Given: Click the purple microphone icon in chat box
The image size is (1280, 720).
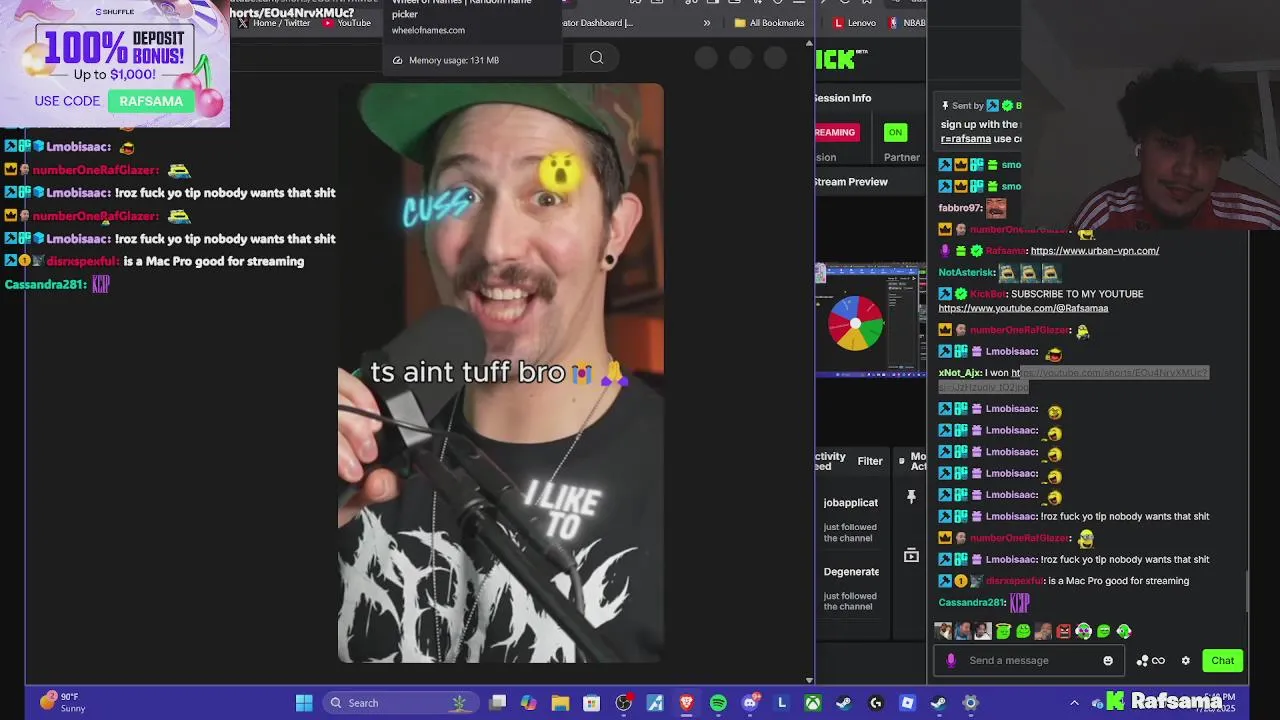Looking at the screenshot, I should [x=951, y=660].
